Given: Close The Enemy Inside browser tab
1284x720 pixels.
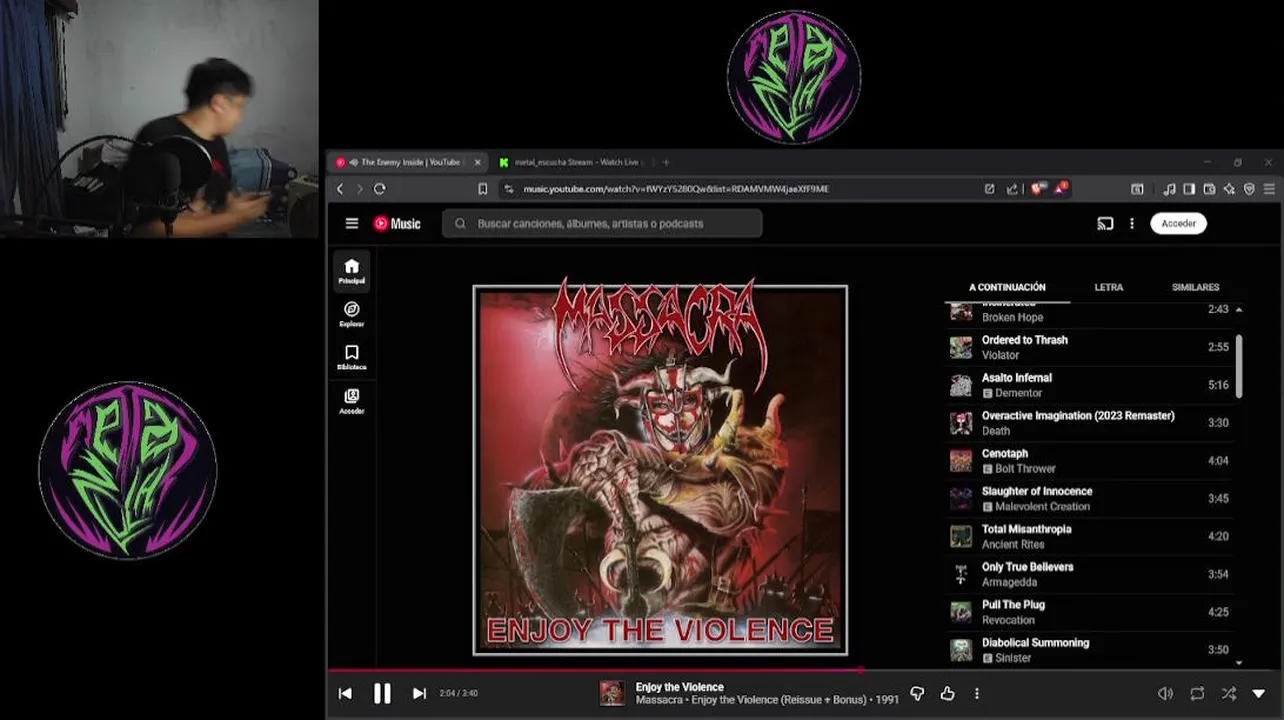Looking at the screenshot, I should click(477, 162).
